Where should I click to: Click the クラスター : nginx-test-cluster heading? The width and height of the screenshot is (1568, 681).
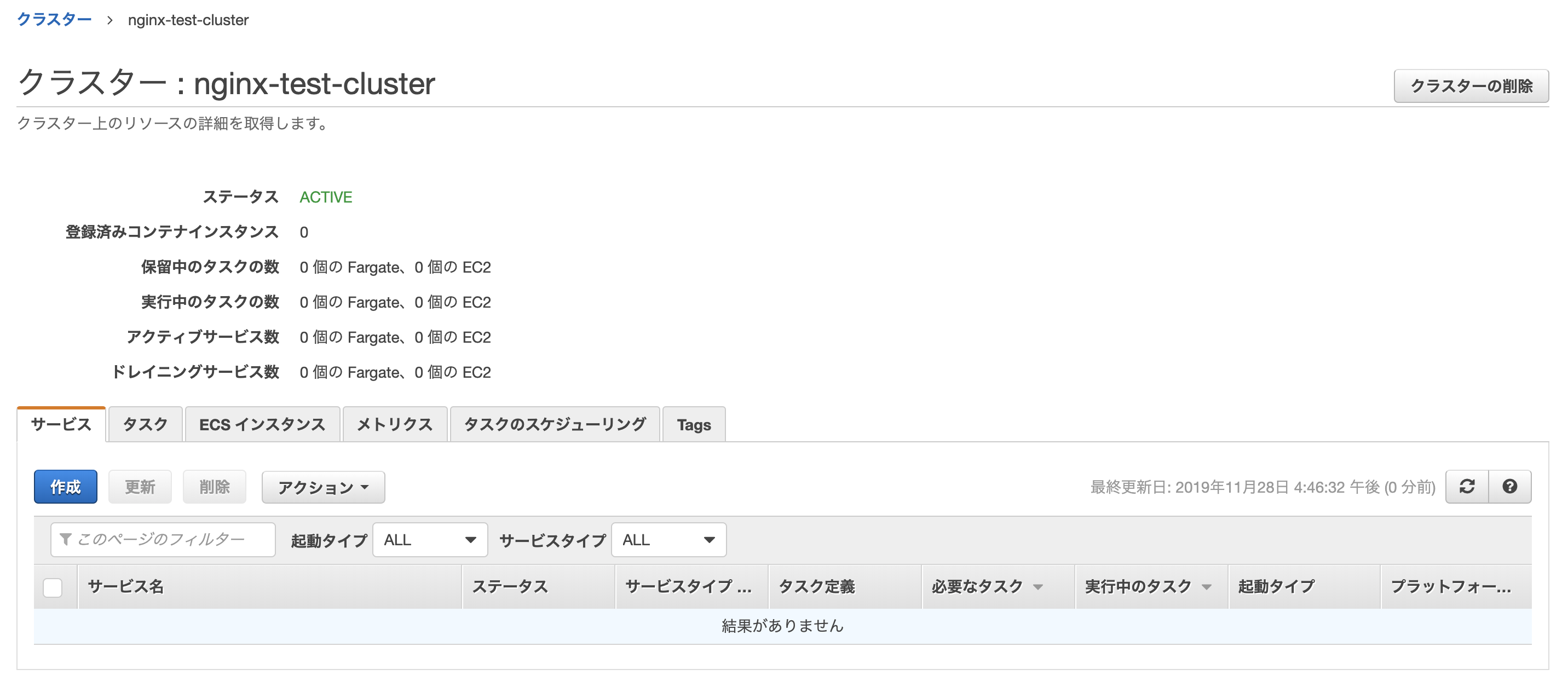[226, 83]
